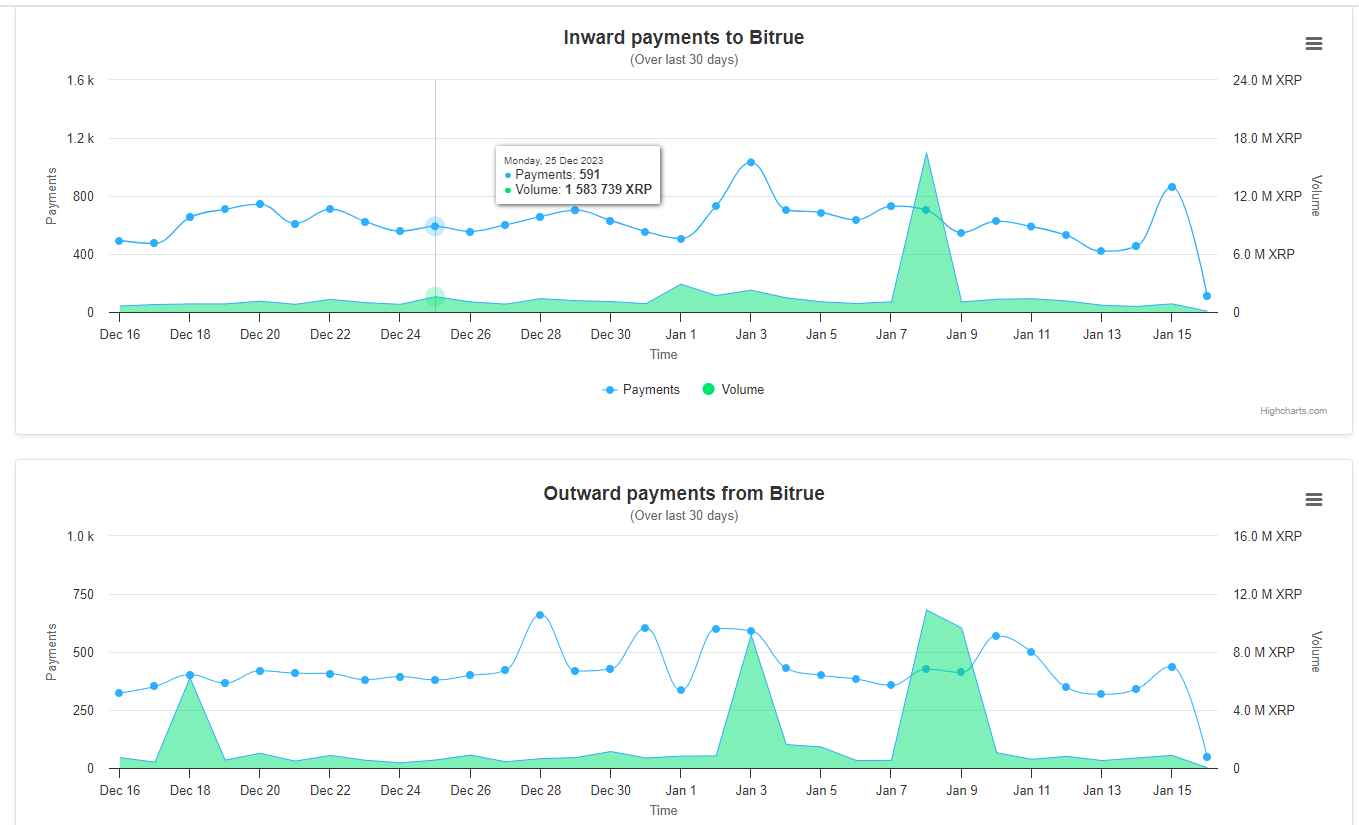Click '(Over last 30 days)' subtitle of outward chart
The height and width of the screenshot is (825, 1359).
tap(684, 516)
